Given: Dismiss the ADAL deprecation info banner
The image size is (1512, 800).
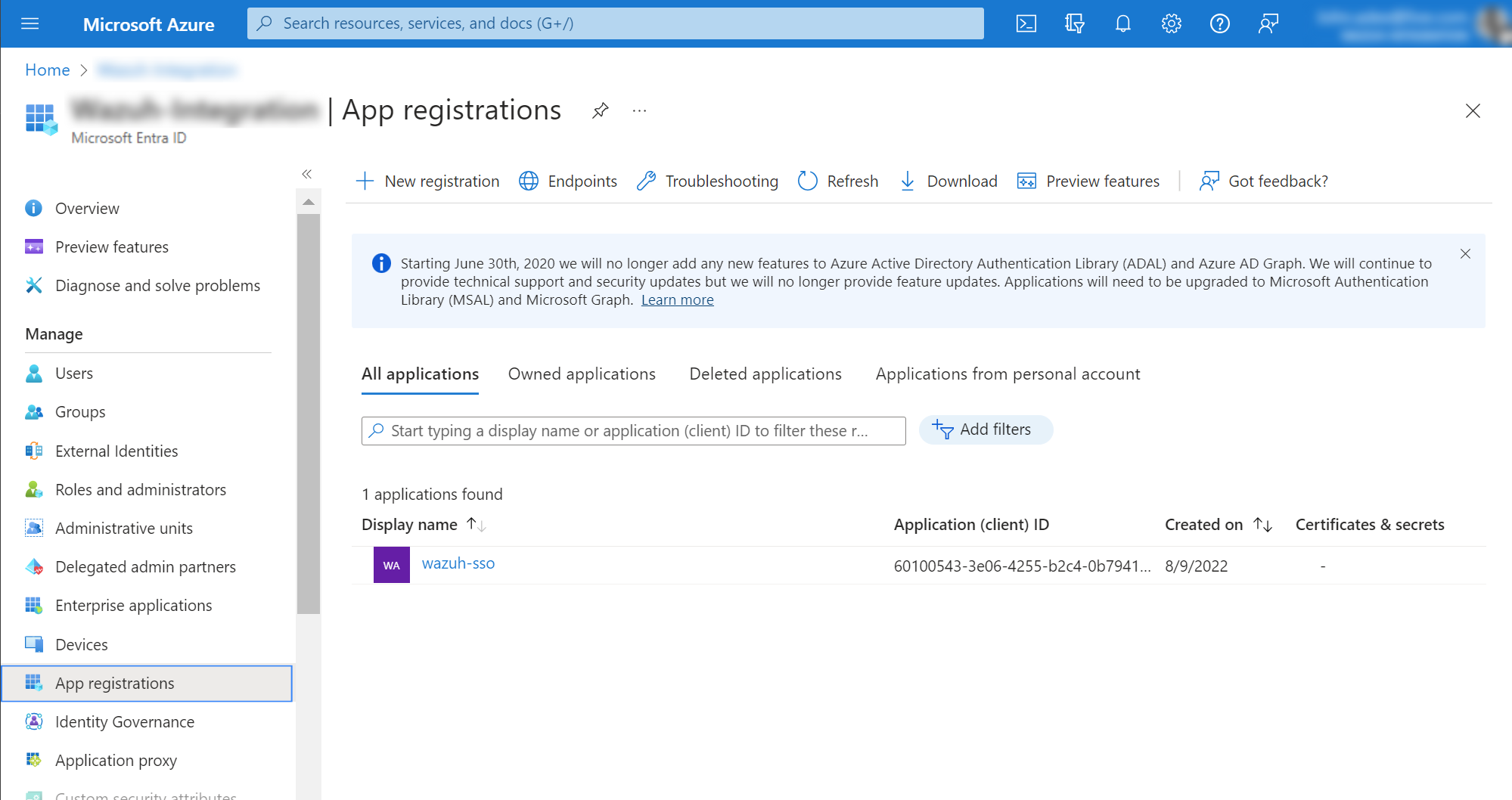Looking at the screenshot, I should (x=1465, y=254).
